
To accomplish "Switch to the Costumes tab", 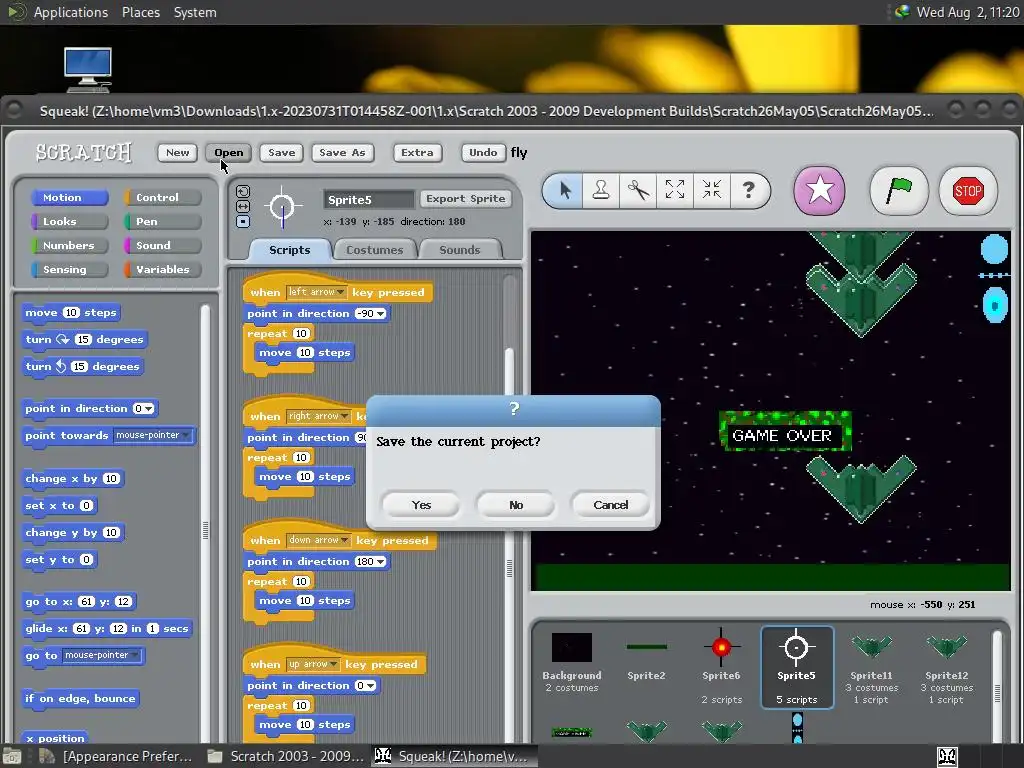I will [374, 249].
